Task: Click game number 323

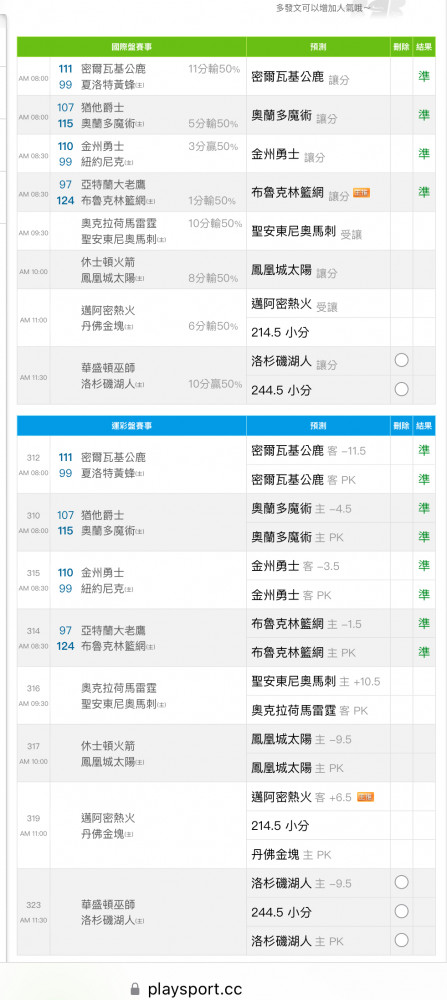Action: [x=33, y=904]
